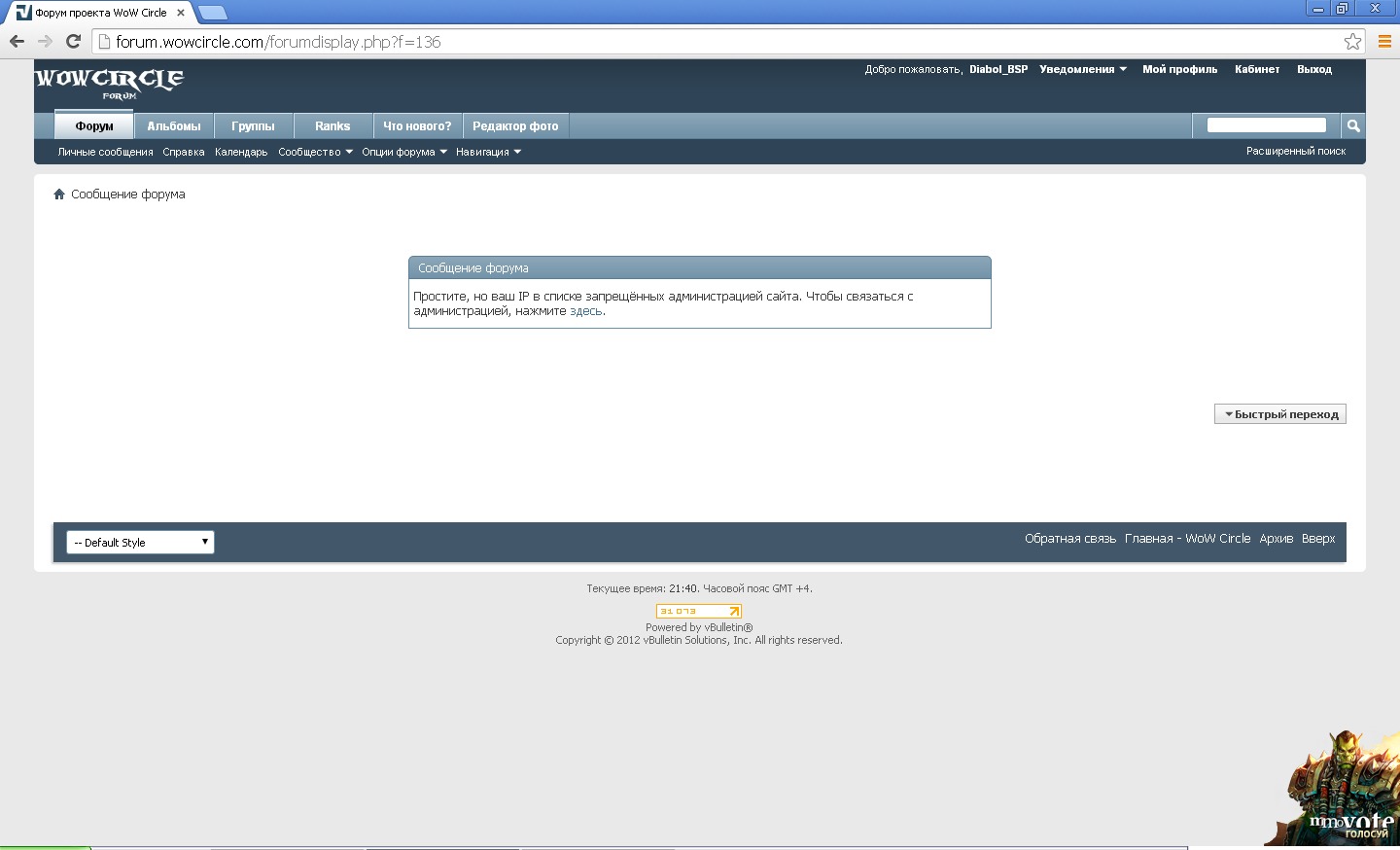Open the Редактор фото tab
Viewport: 1400px width, 850px height.
(515, 125)
